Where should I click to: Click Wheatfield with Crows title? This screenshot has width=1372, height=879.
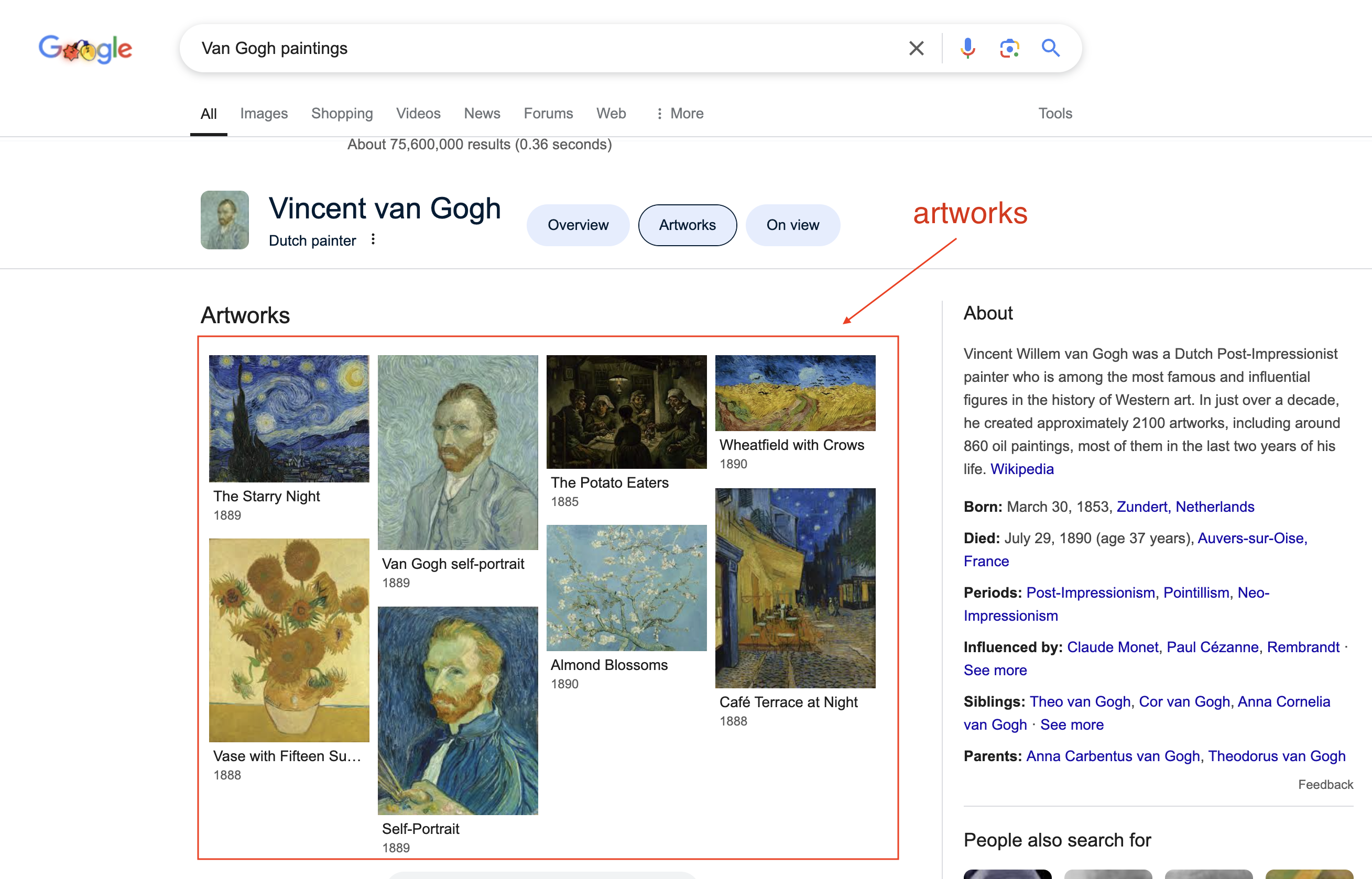click(x=791, y=445)
